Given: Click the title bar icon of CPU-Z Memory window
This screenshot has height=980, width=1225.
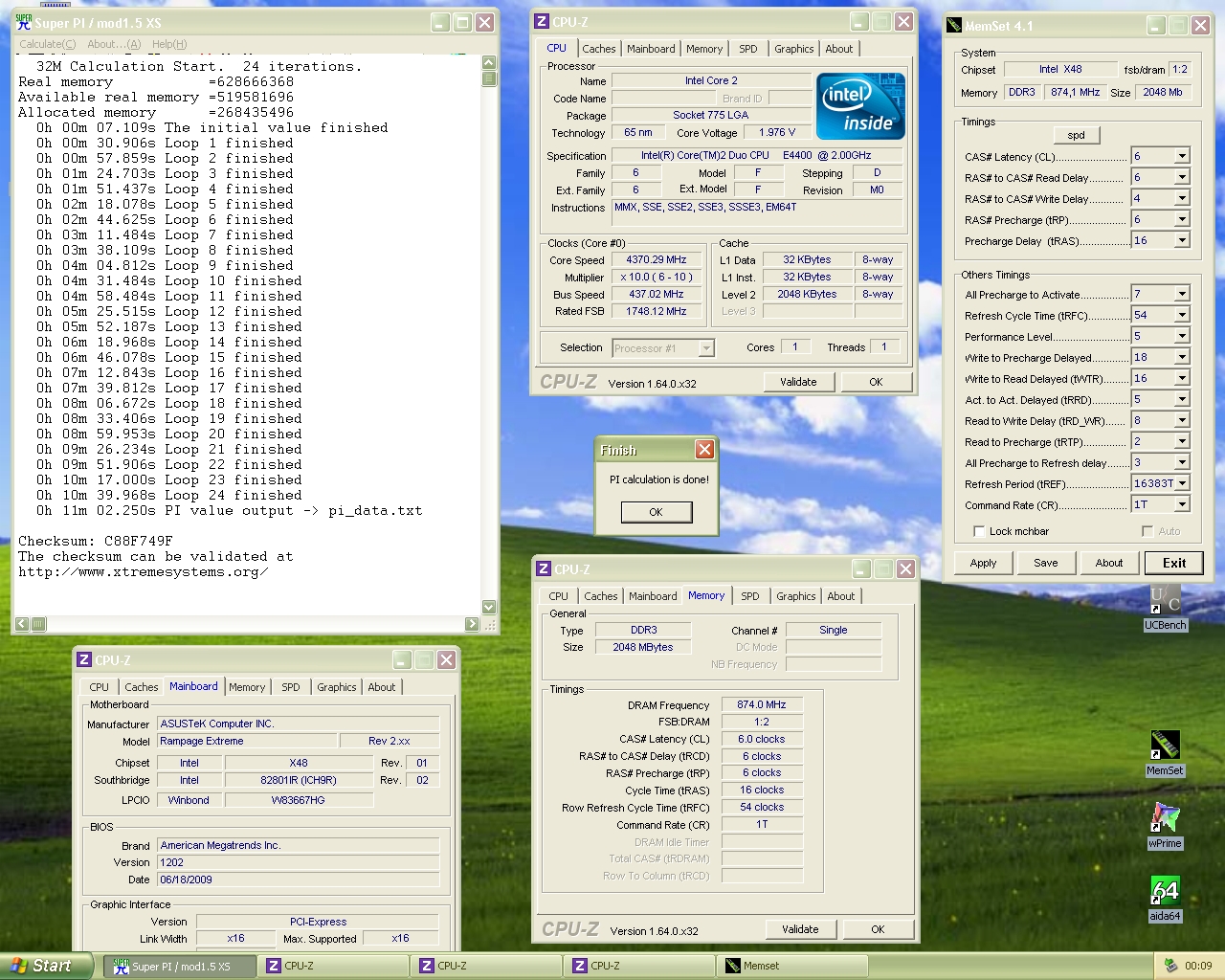Looking at the screenshot, I should pyautogui.click(x=544, y=568).
